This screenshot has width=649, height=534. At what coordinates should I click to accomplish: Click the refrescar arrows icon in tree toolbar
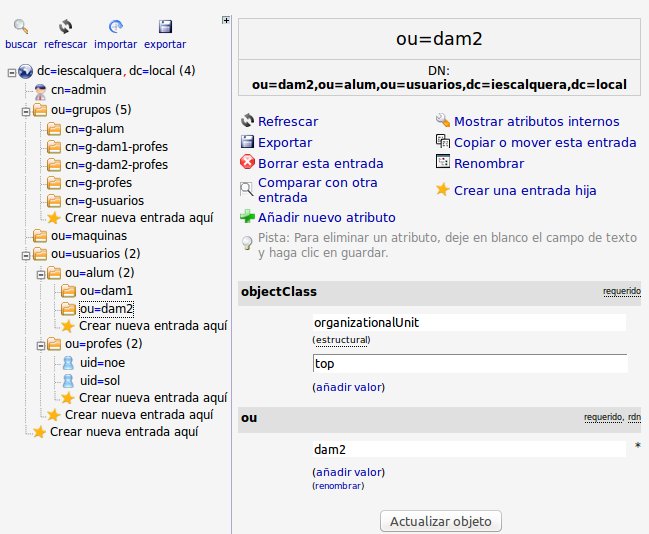[65, 27]
